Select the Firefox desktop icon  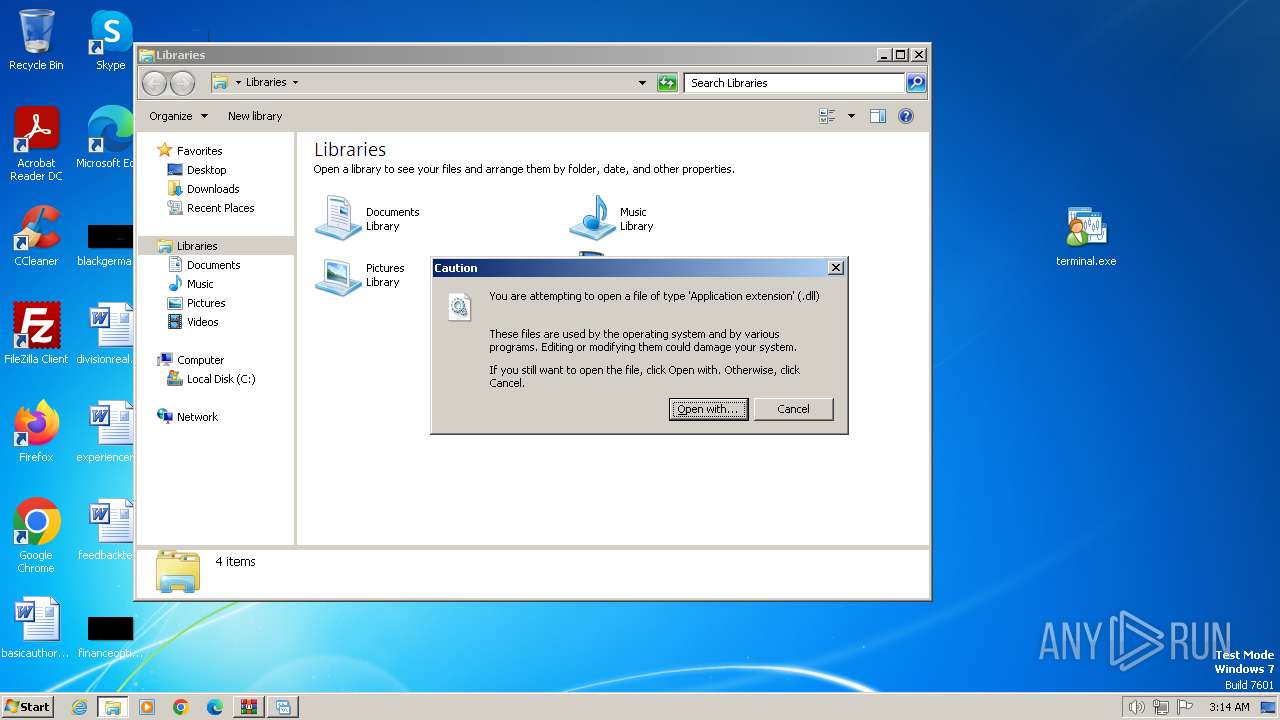[x=36, y=431]
